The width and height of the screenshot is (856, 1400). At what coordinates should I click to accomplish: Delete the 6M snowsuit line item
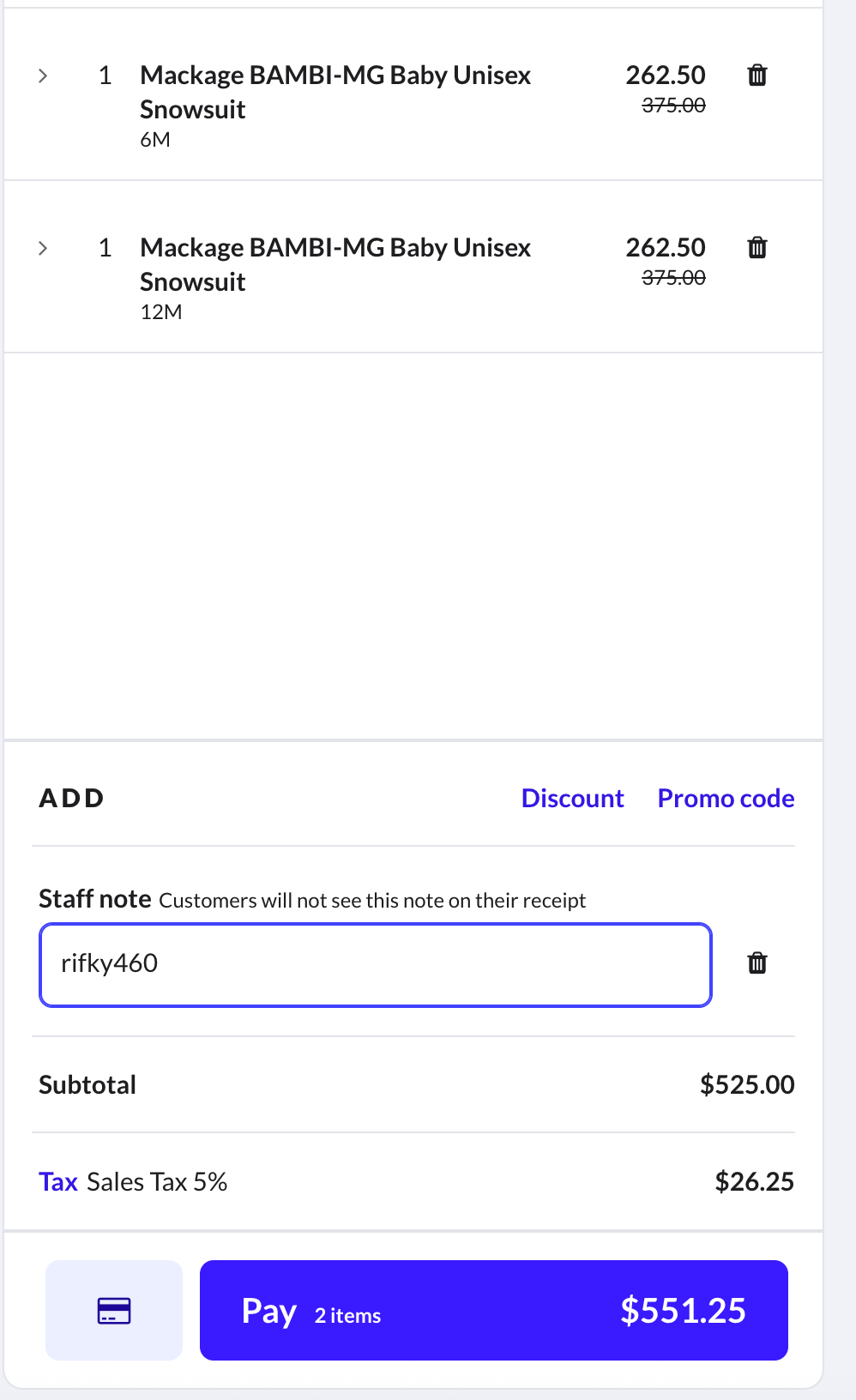coord(757,75)
